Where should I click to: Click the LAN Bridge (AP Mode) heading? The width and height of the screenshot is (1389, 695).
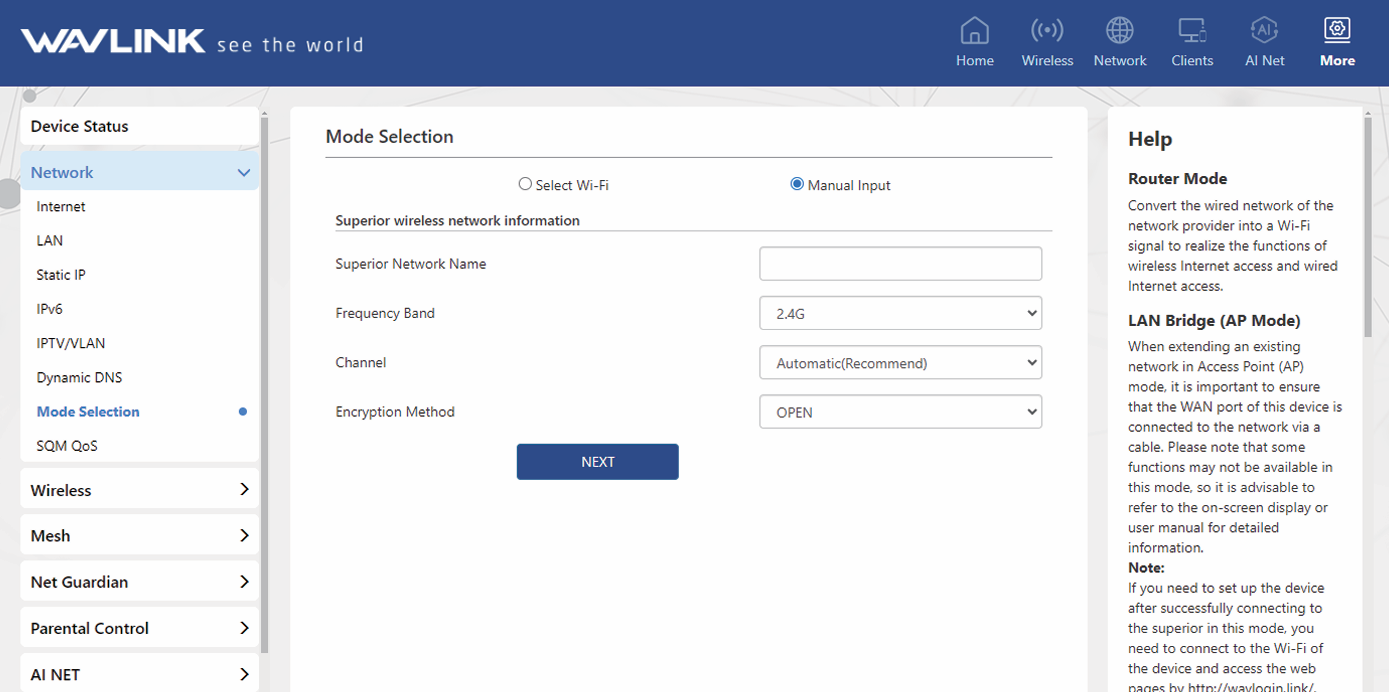(1214, 321)
